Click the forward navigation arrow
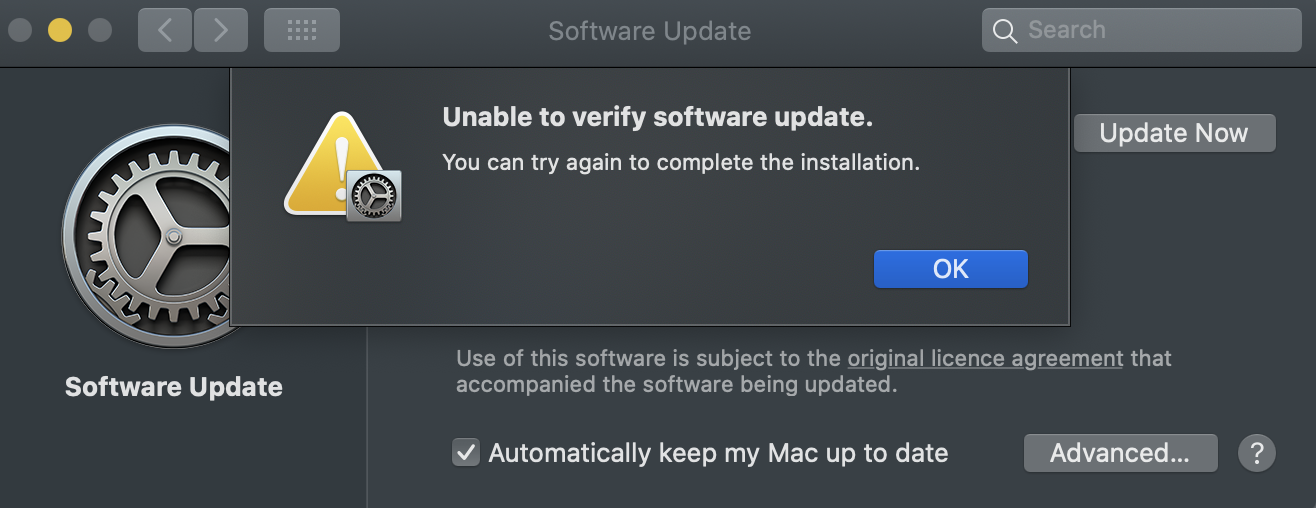1316x508 pixels. point(221,31)
